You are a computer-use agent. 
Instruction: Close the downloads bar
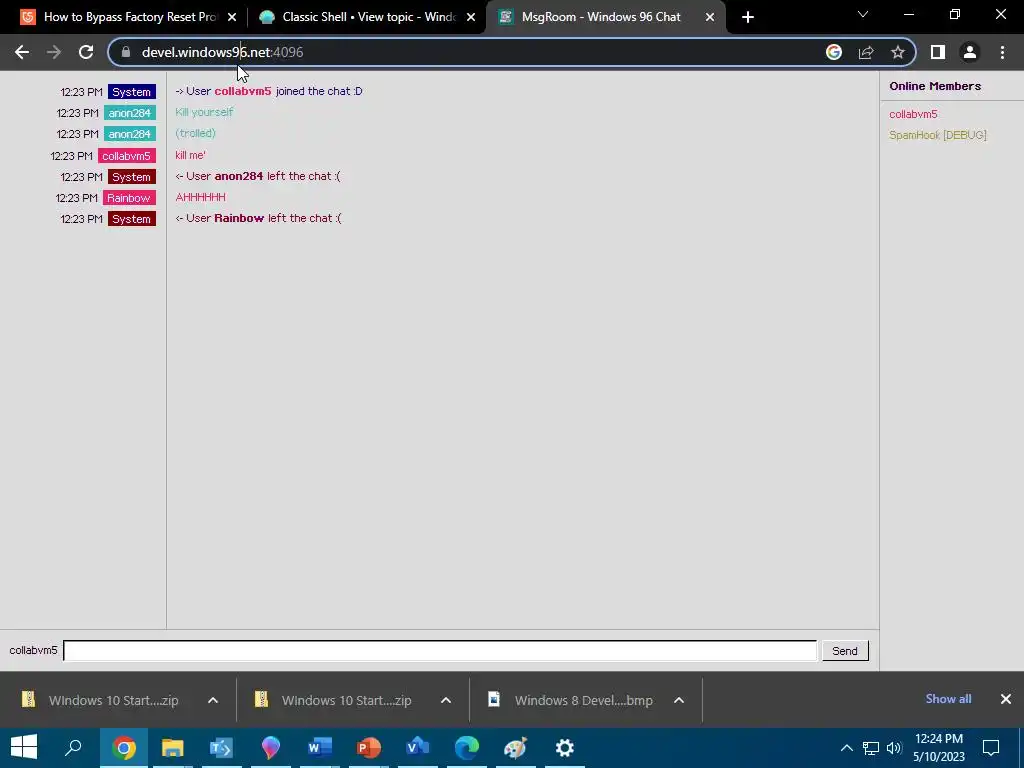point(1006,699)
